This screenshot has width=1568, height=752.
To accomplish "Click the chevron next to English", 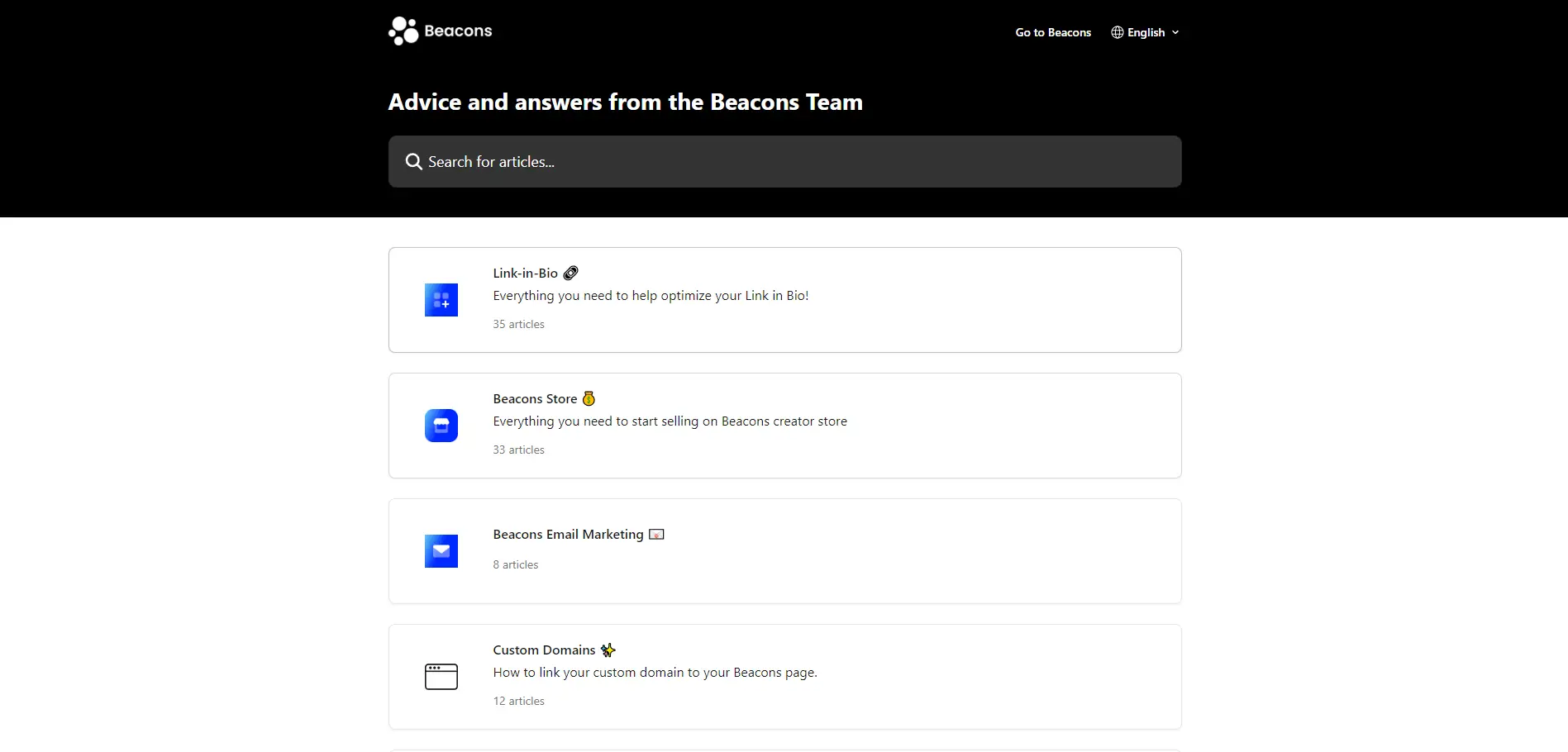I will [1175, 32].
